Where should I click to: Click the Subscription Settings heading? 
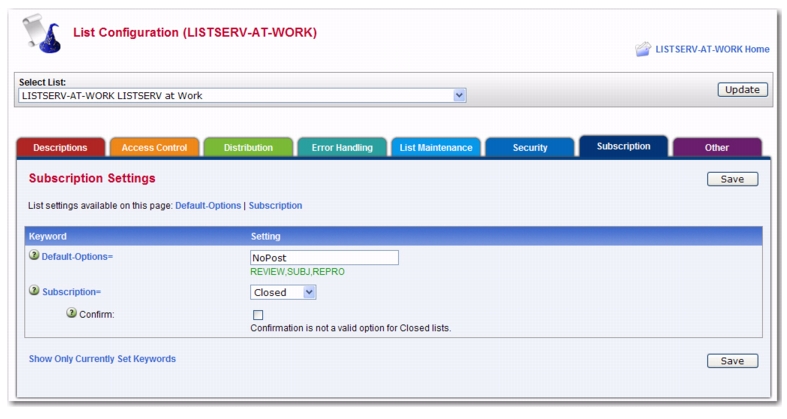(92, 178)
